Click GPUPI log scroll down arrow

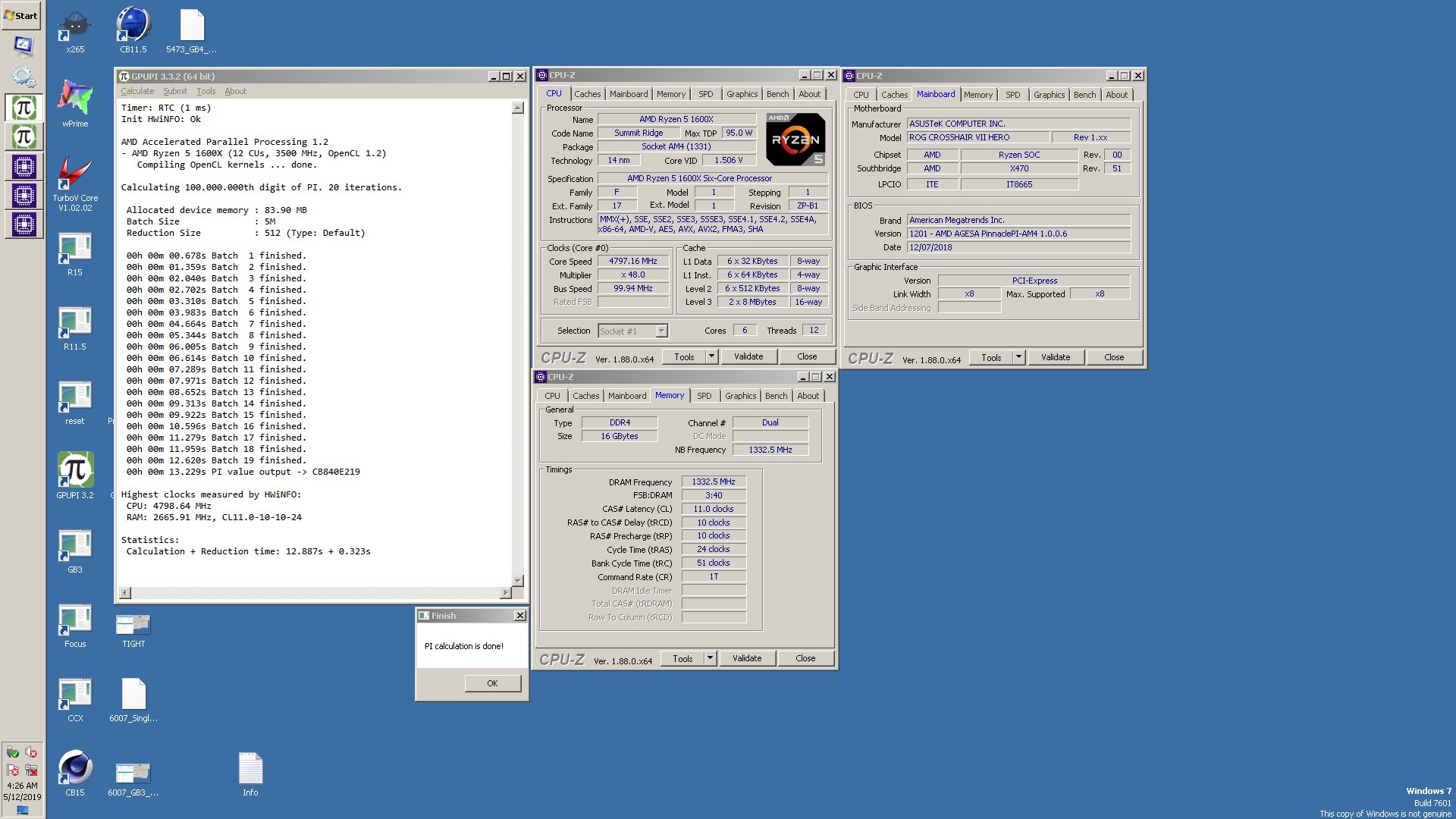[518, 581]
